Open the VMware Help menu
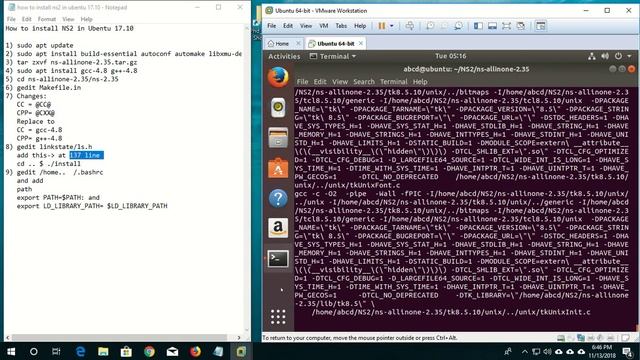Viewport: 640px width, 360px height. (x=360, y=26)
